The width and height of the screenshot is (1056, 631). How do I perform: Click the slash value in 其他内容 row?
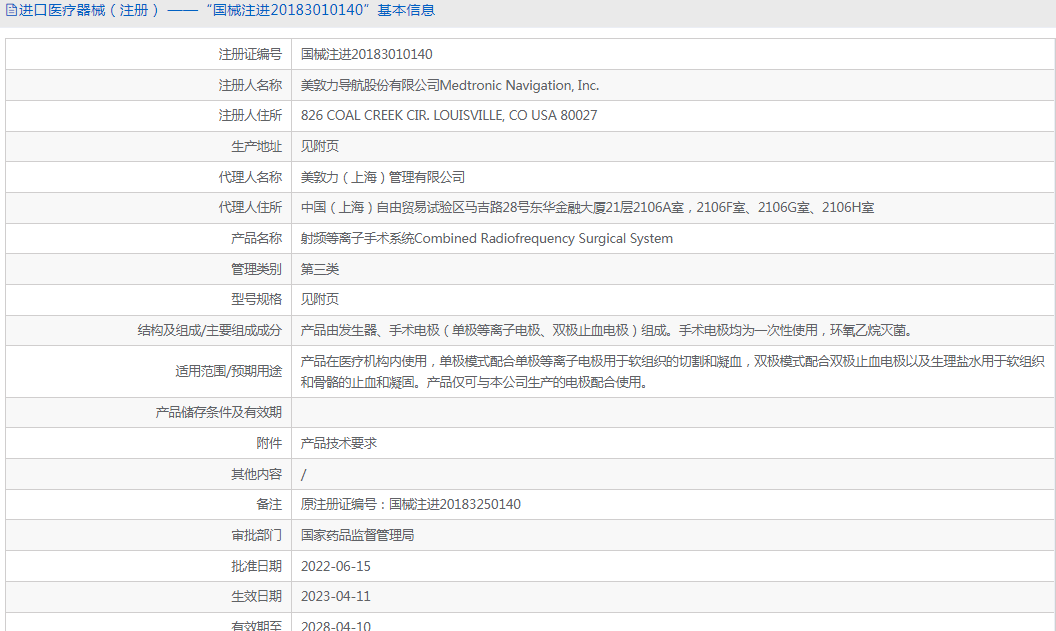tap(304, 475)
